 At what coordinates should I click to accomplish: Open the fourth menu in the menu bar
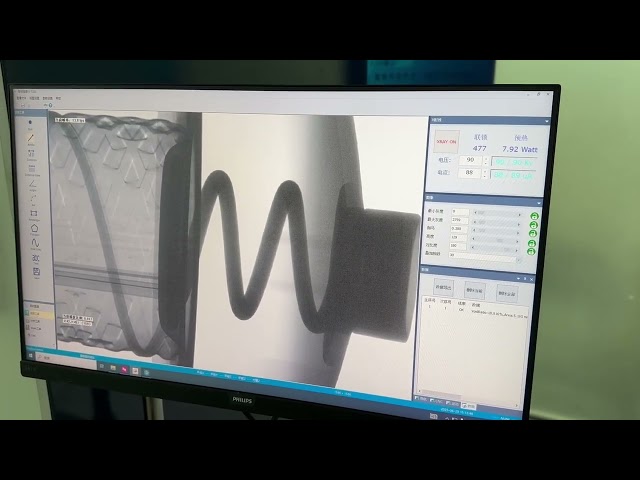tap(58, 98)
